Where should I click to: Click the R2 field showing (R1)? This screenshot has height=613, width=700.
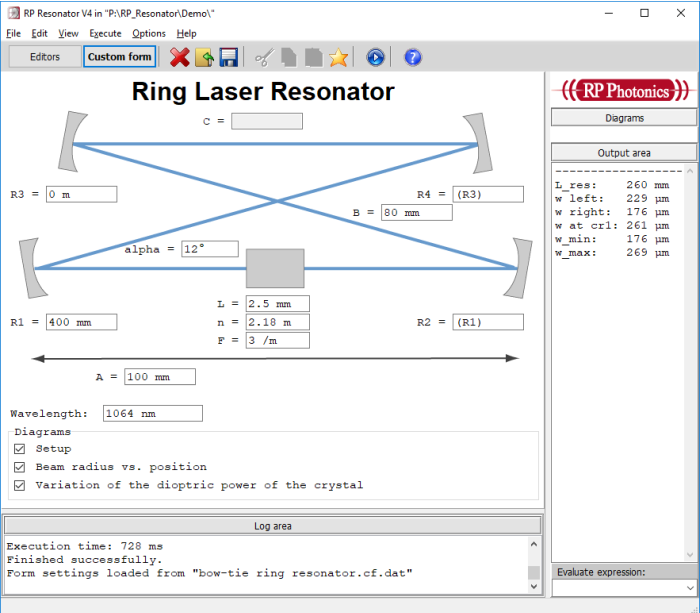(488, 322)
